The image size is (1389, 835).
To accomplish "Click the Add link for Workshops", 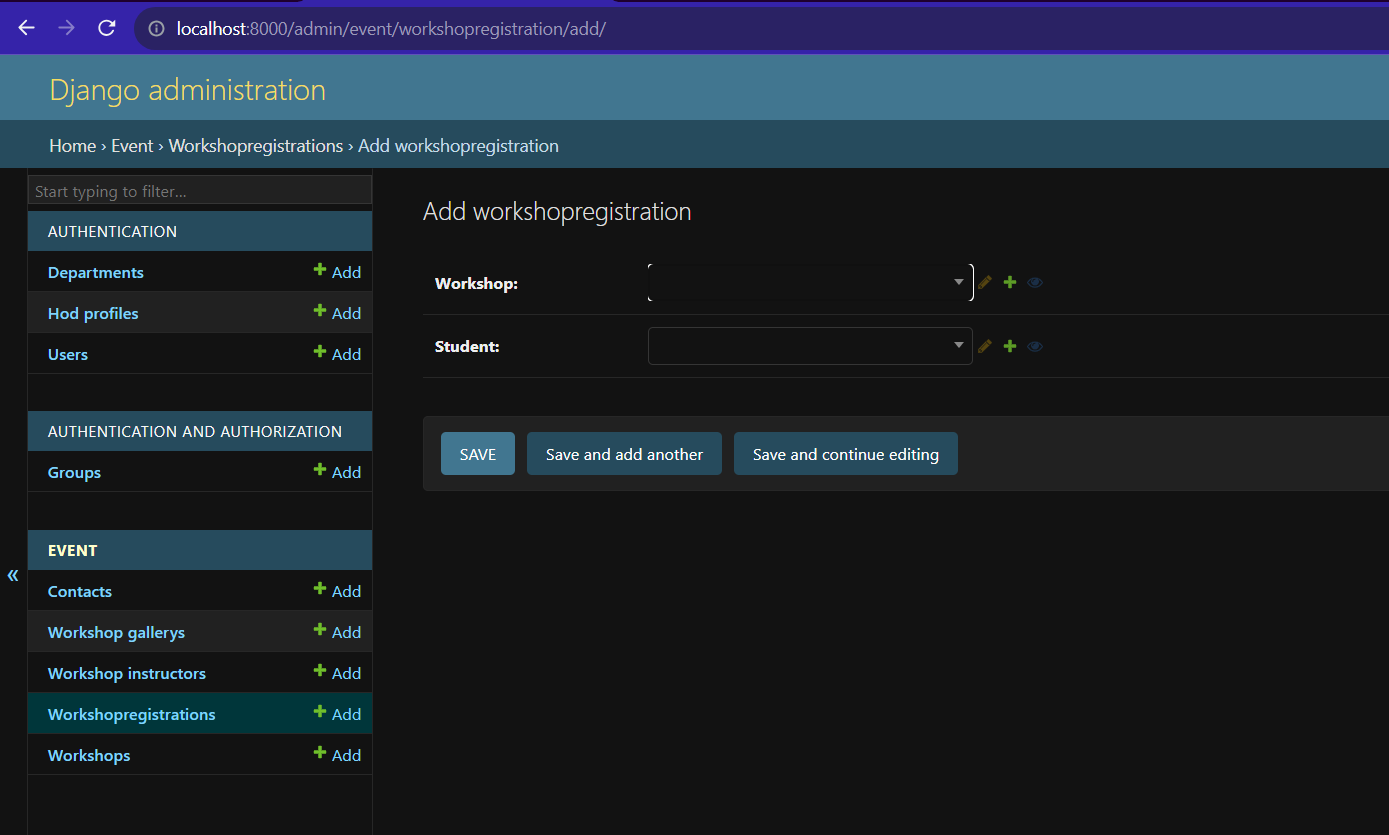I will (x=337, y=755).
